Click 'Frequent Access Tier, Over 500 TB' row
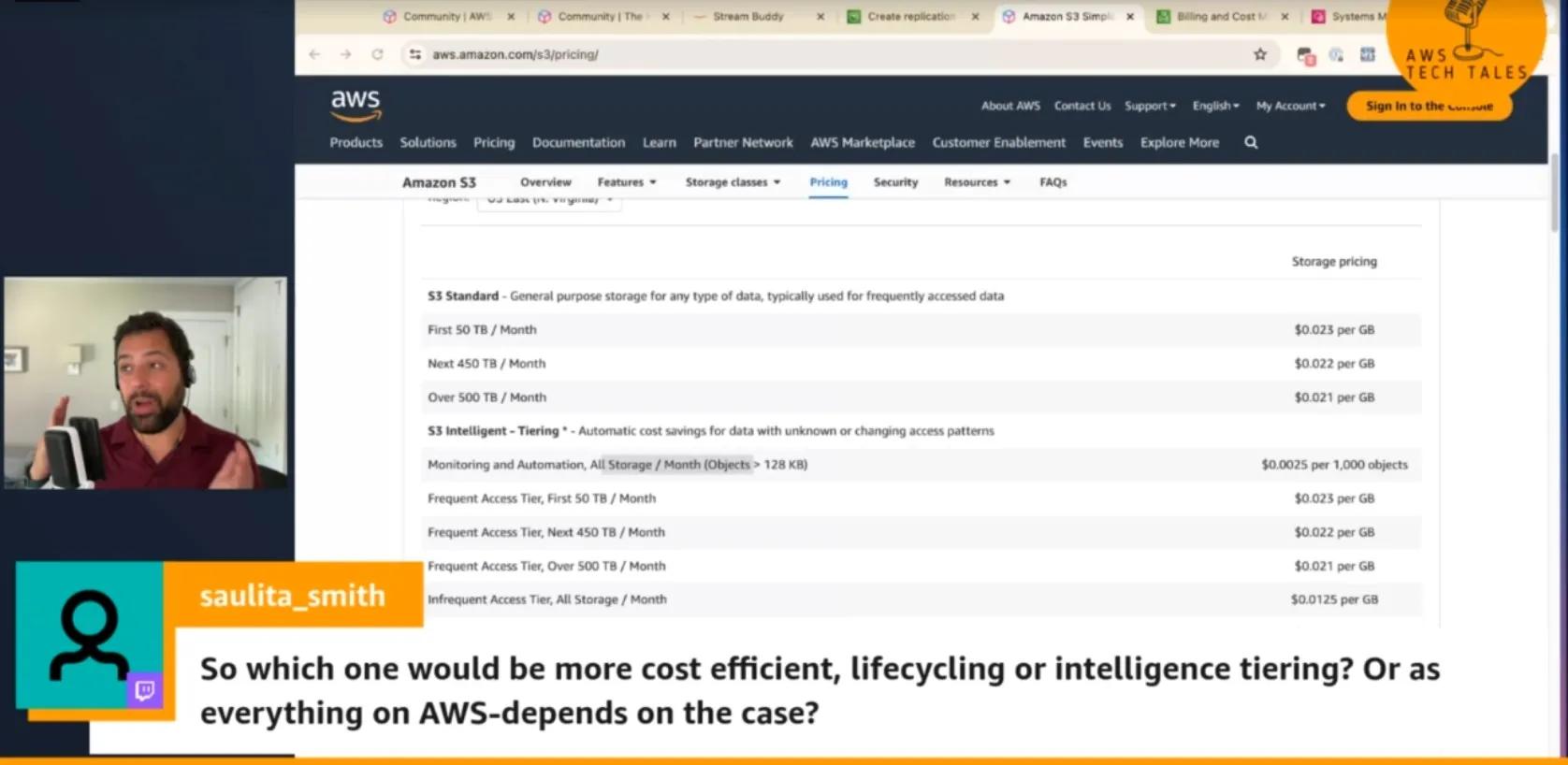The height and width of the screenshot is (765, 1568). (922, 566)
